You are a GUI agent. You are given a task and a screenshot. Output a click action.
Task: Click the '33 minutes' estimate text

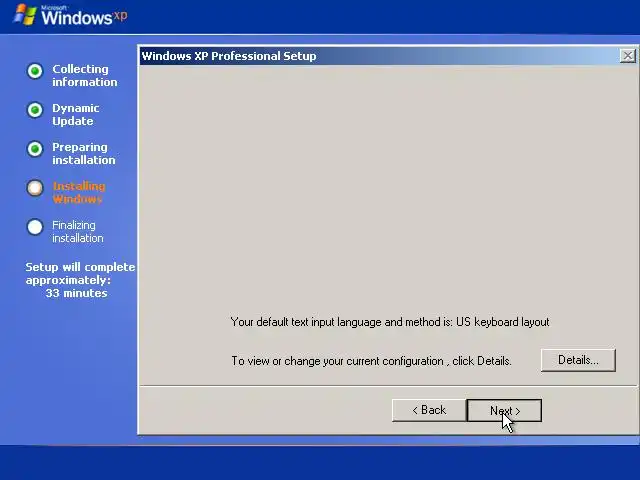coord(76,293)
